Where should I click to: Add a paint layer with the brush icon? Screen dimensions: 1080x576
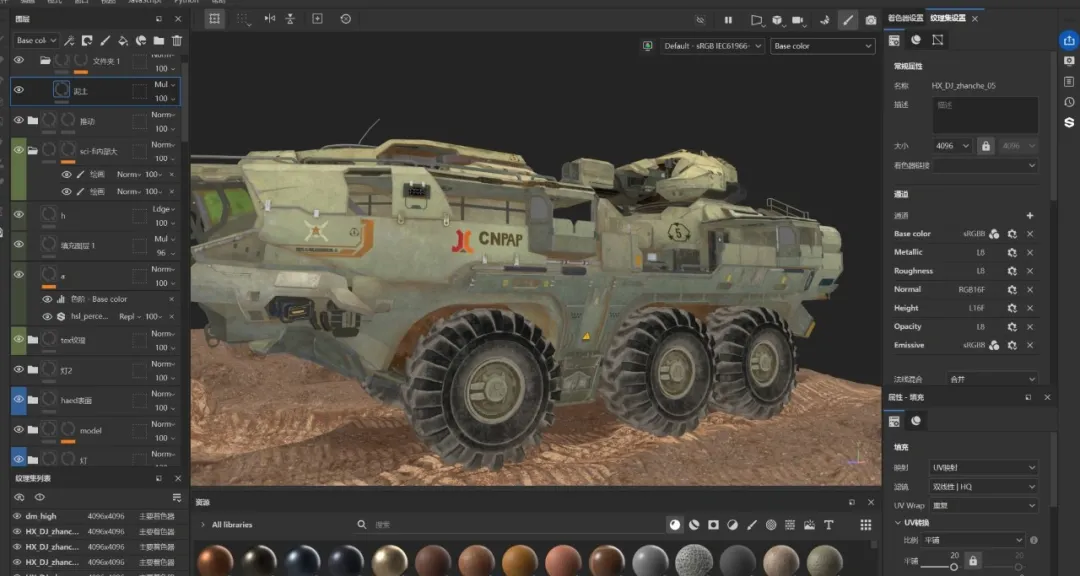tap(105, 41)
